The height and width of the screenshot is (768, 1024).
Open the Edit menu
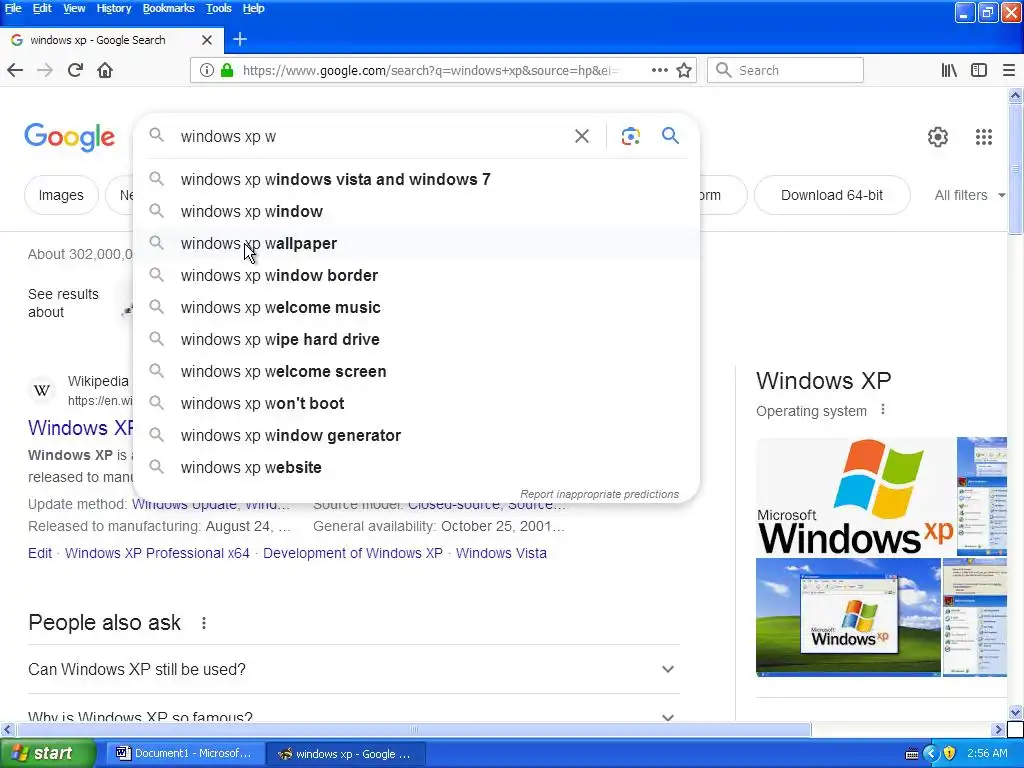tap(42, 8)
